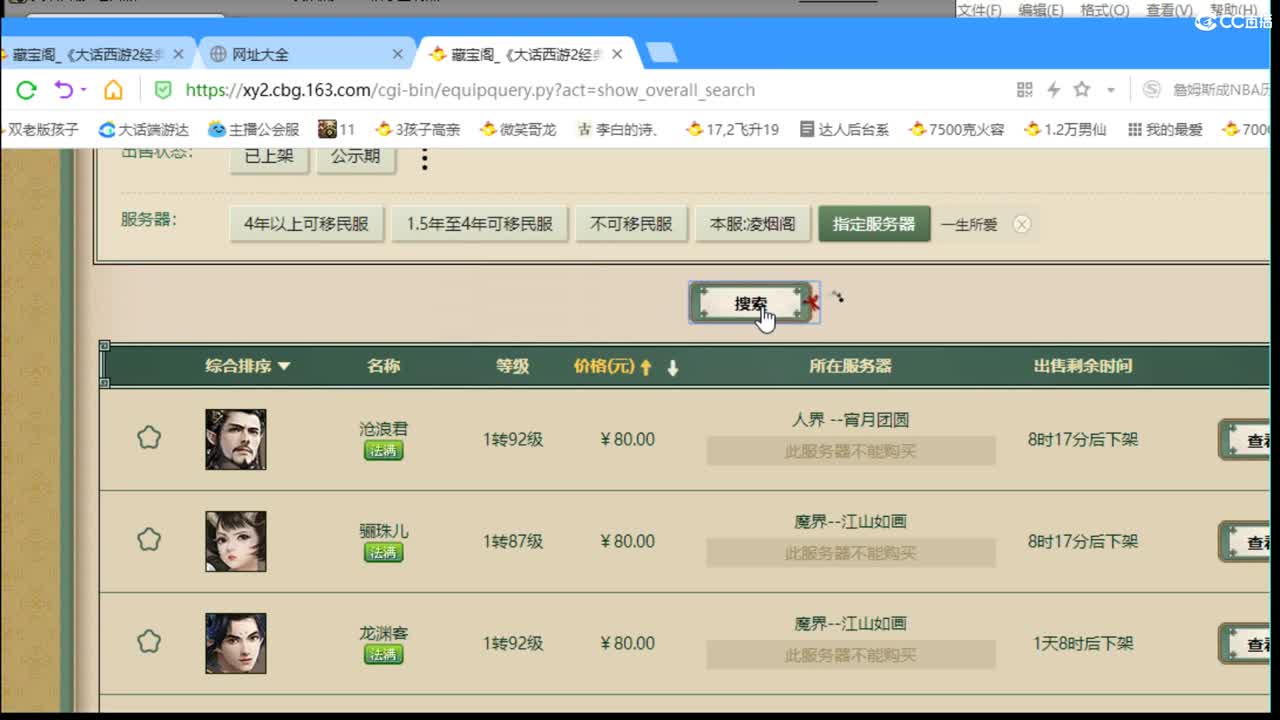Expand the dropdown next to the bookmark star
The height and width of the screenshot is (720, 1280).
(1110, 90)
